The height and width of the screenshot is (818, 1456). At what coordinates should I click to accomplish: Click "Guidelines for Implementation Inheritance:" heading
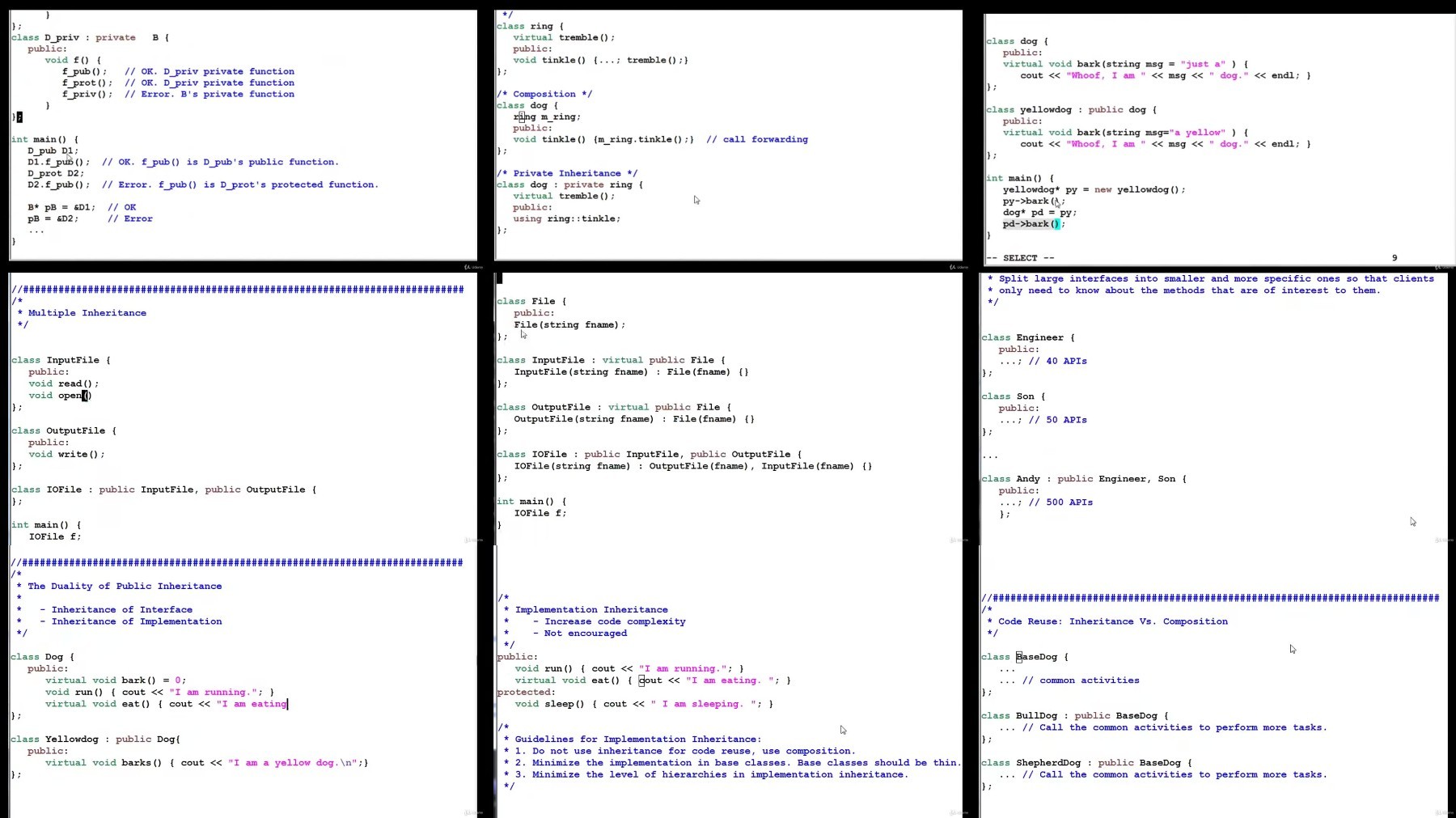pos(638,740)
